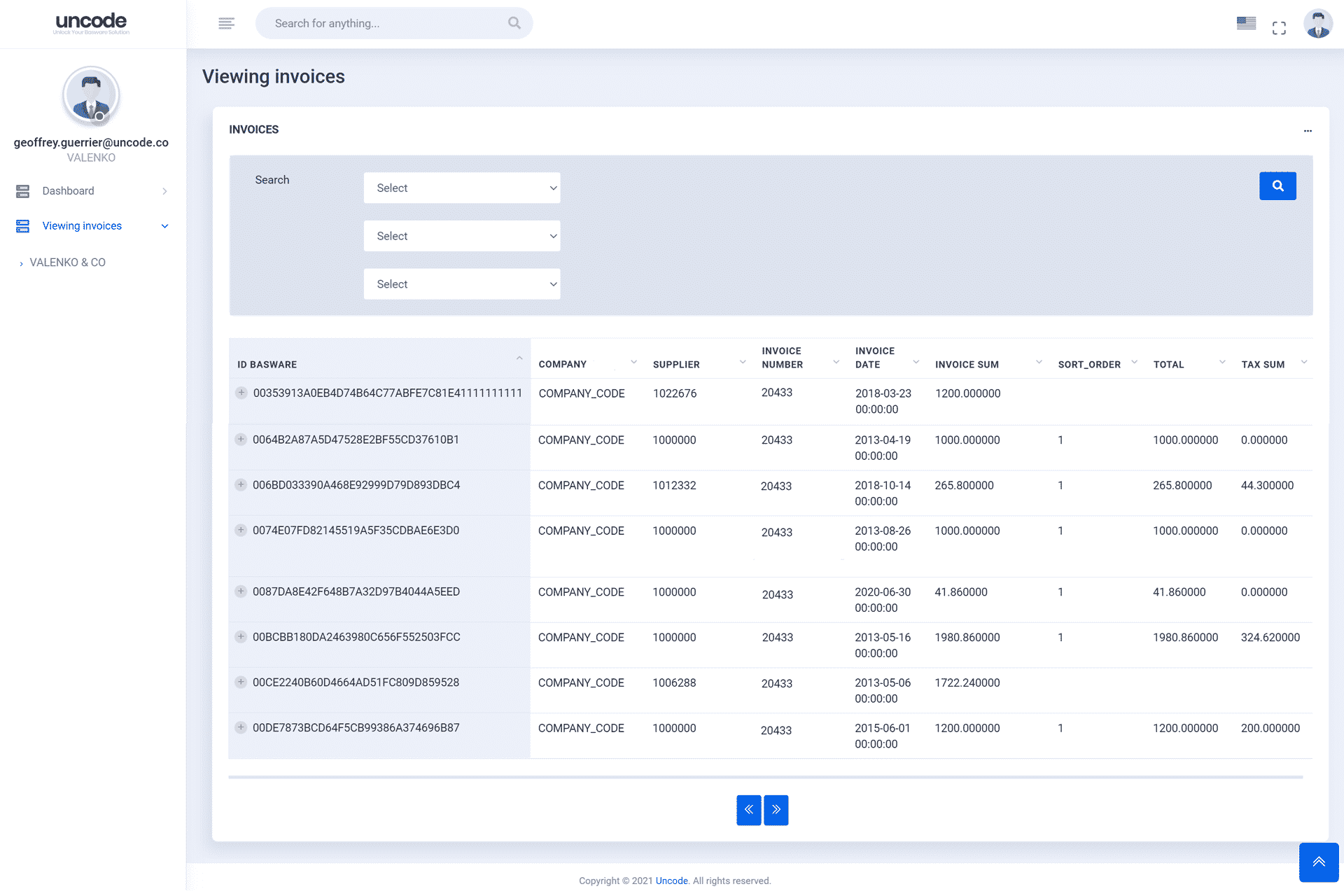This screenshot has width=1344, height=896.
Task: Click the Viewing invoices menu item
Action: click(x=83, y=226)
